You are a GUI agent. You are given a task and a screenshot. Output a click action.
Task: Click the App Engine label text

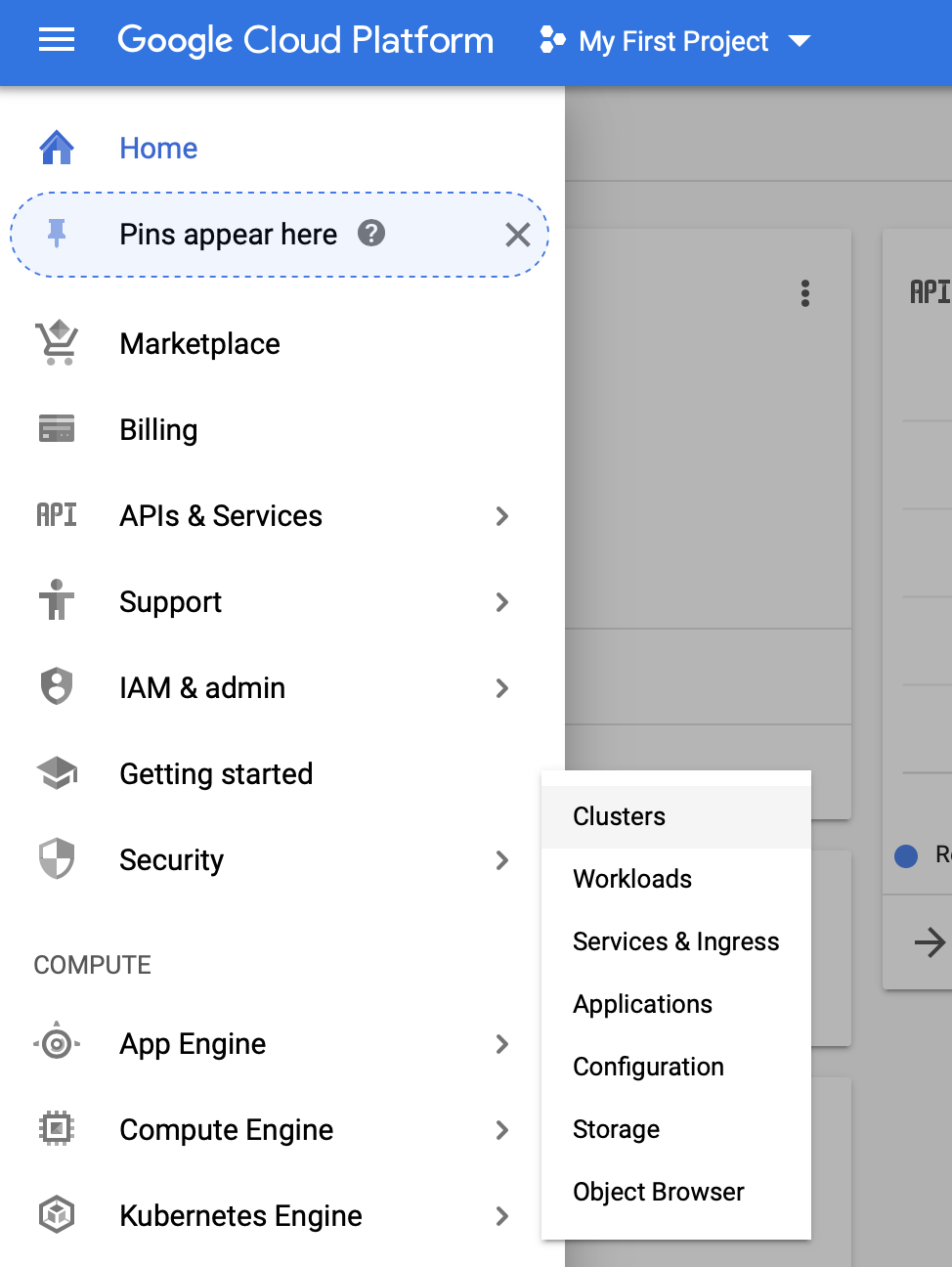click(x=193, y=1044)
